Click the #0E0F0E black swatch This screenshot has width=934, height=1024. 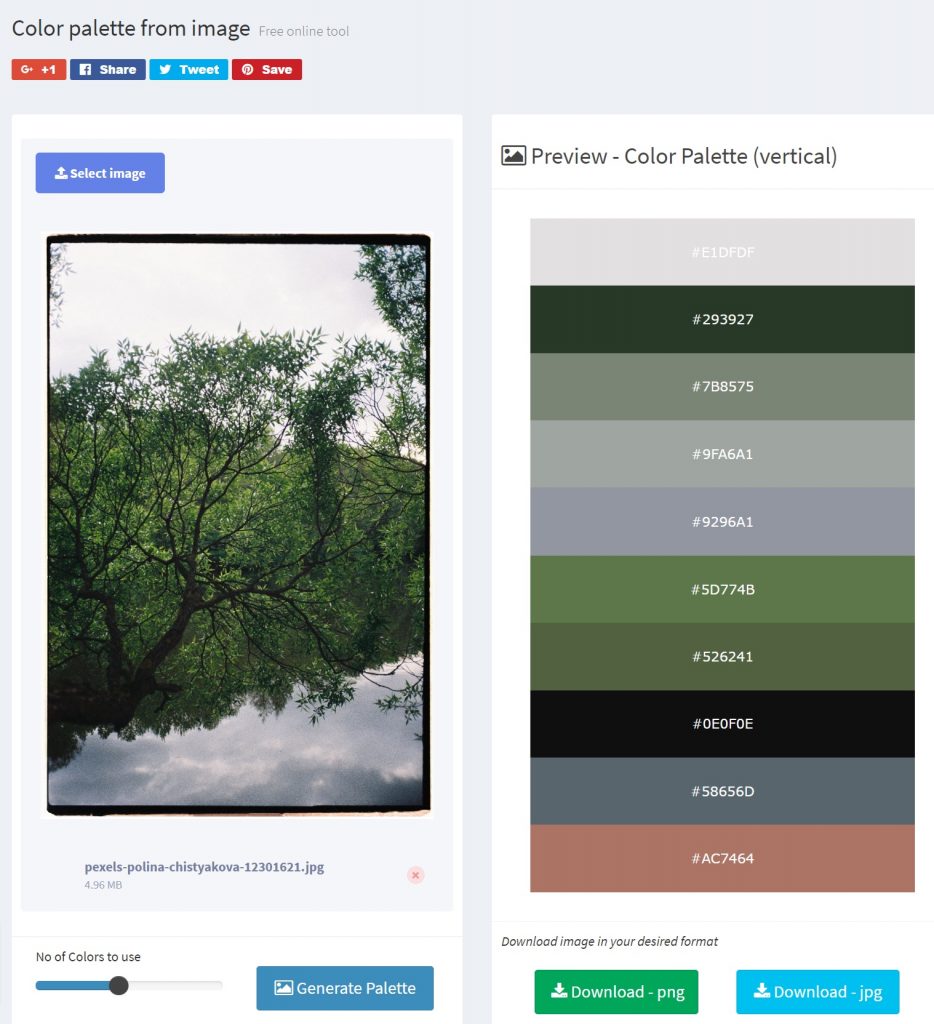coord(722,723)
